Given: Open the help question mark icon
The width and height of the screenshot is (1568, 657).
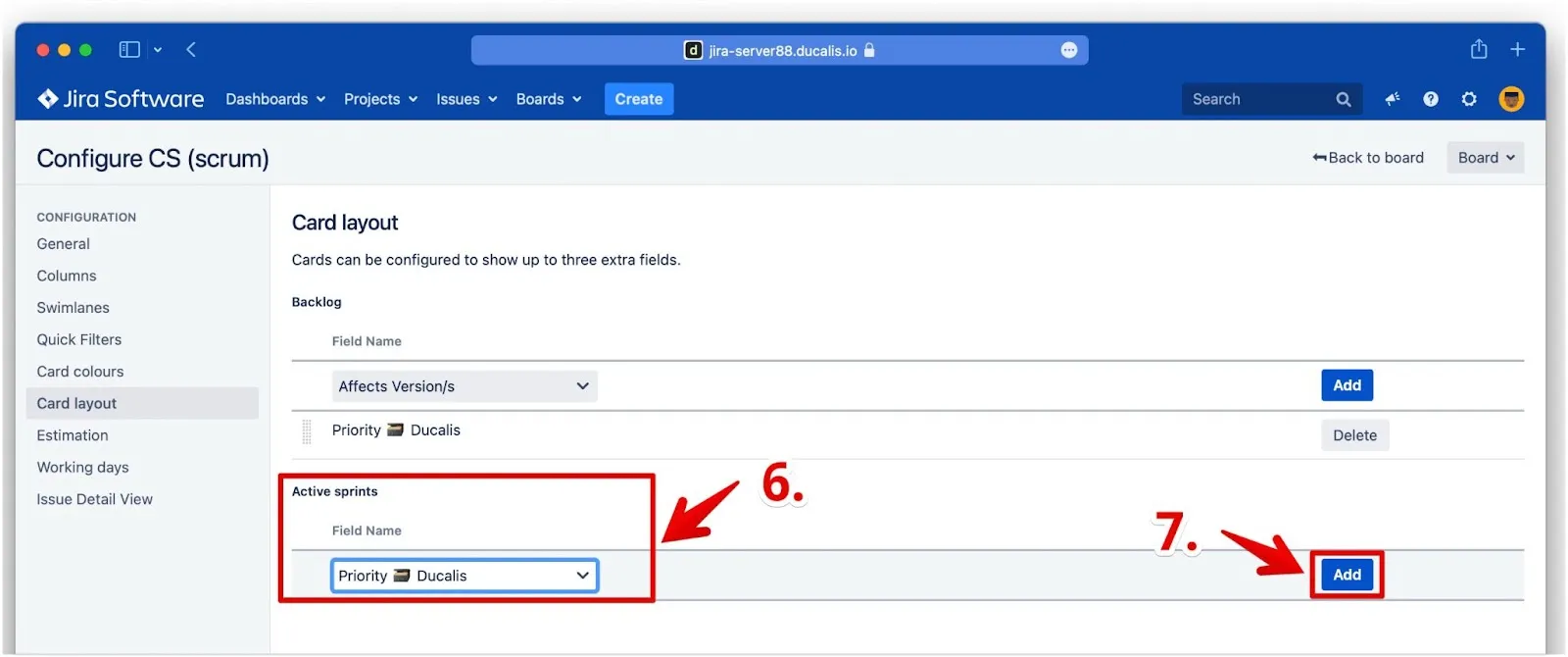Looking at the screenshot, I should [1431, 99].
